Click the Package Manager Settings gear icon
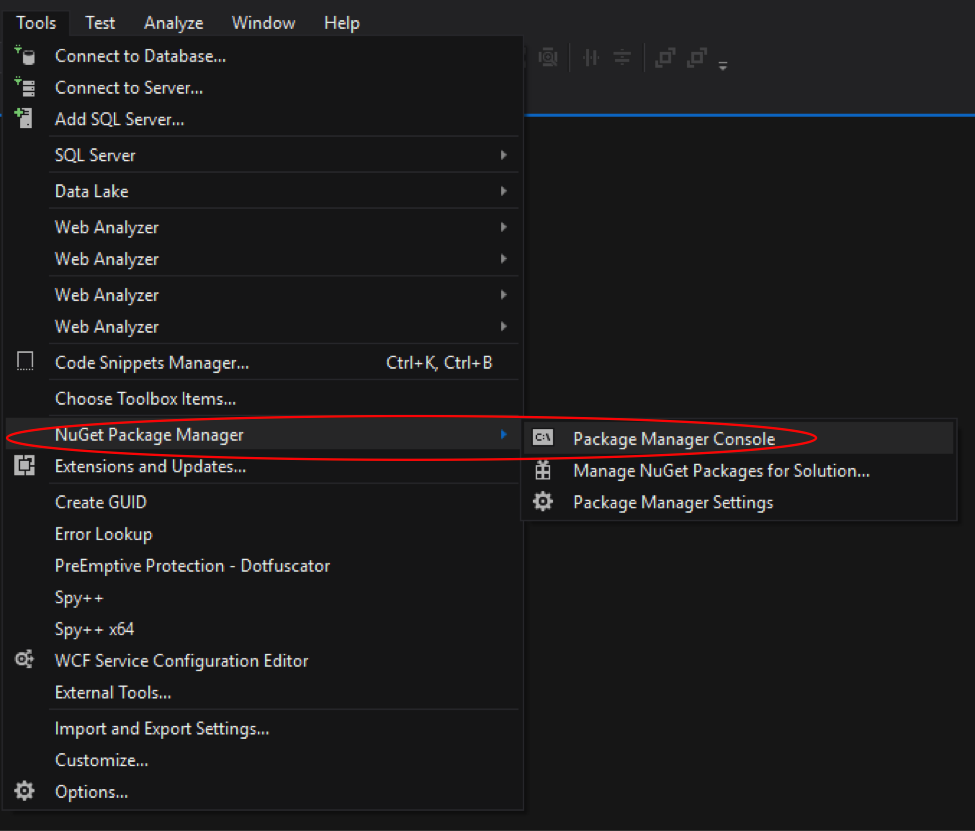This screenshot has height=831, width=975. point(543,502)
